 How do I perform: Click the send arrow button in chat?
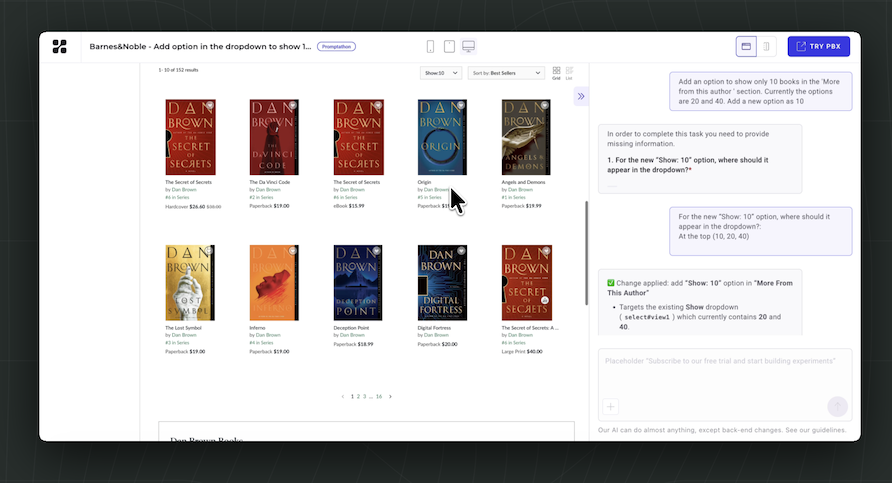837,407
